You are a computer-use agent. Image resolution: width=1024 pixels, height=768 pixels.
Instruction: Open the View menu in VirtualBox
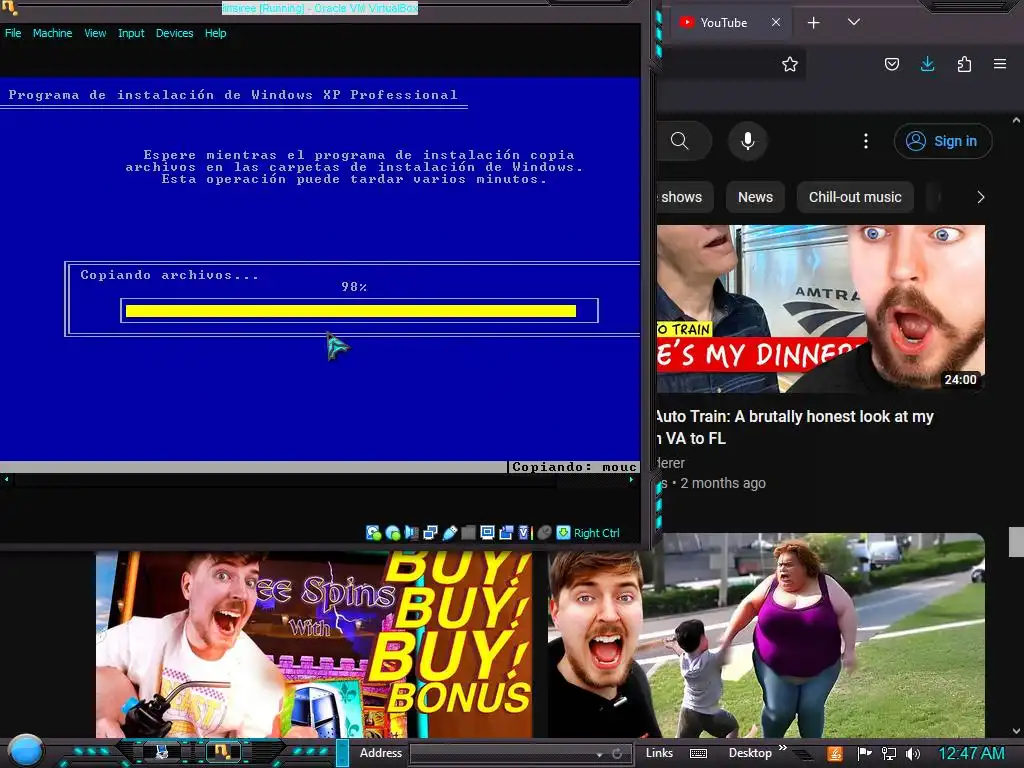tap(95, 33)
